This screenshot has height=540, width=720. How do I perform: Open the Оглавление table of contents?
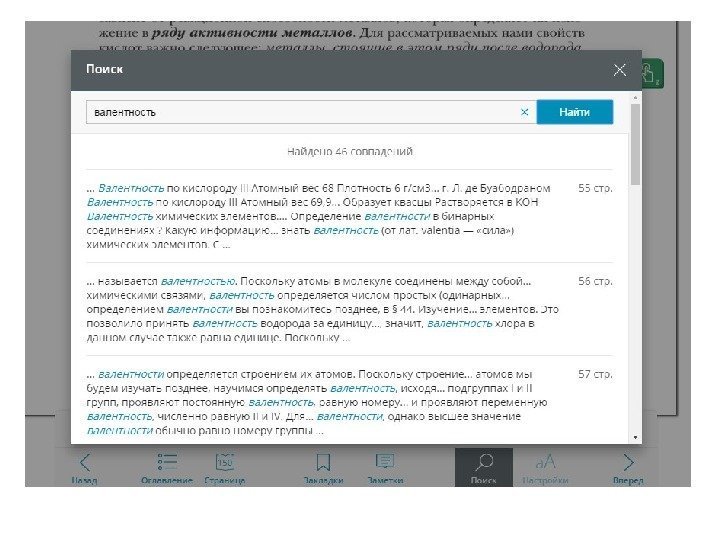pyautogui.click(x=167, y=468)
